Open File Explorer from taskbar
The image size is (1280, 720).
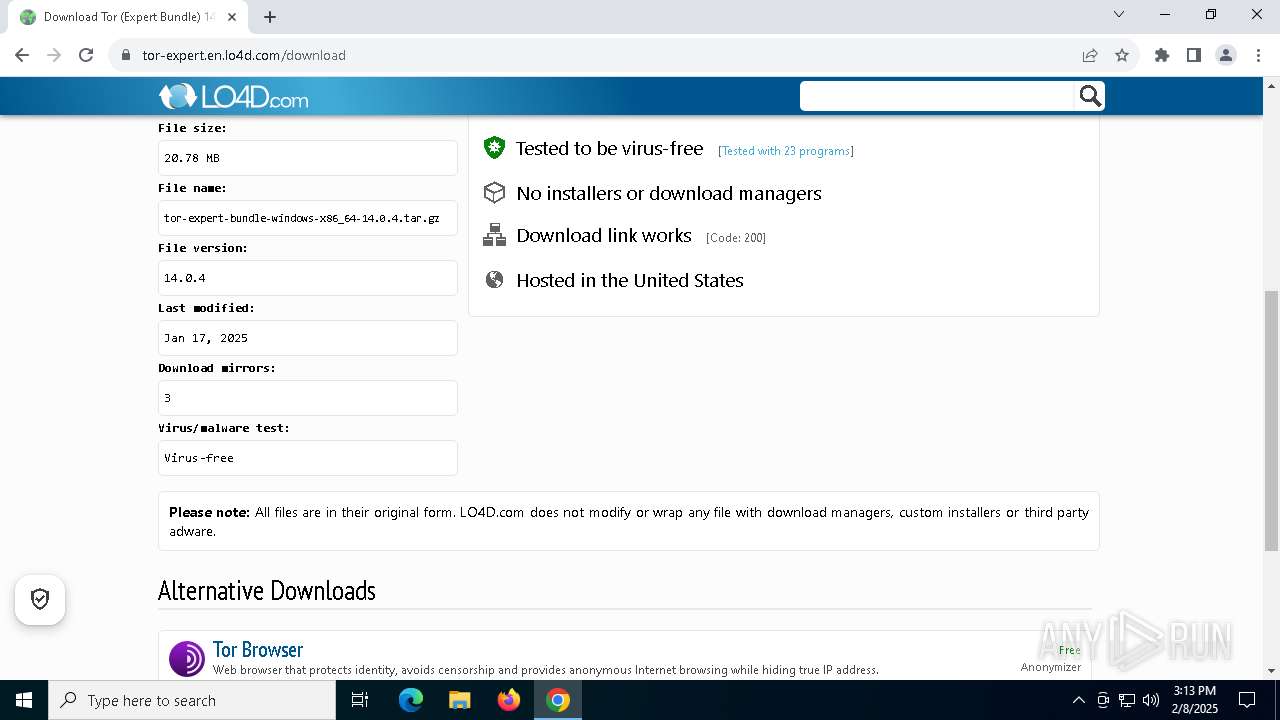coord(459,700)
